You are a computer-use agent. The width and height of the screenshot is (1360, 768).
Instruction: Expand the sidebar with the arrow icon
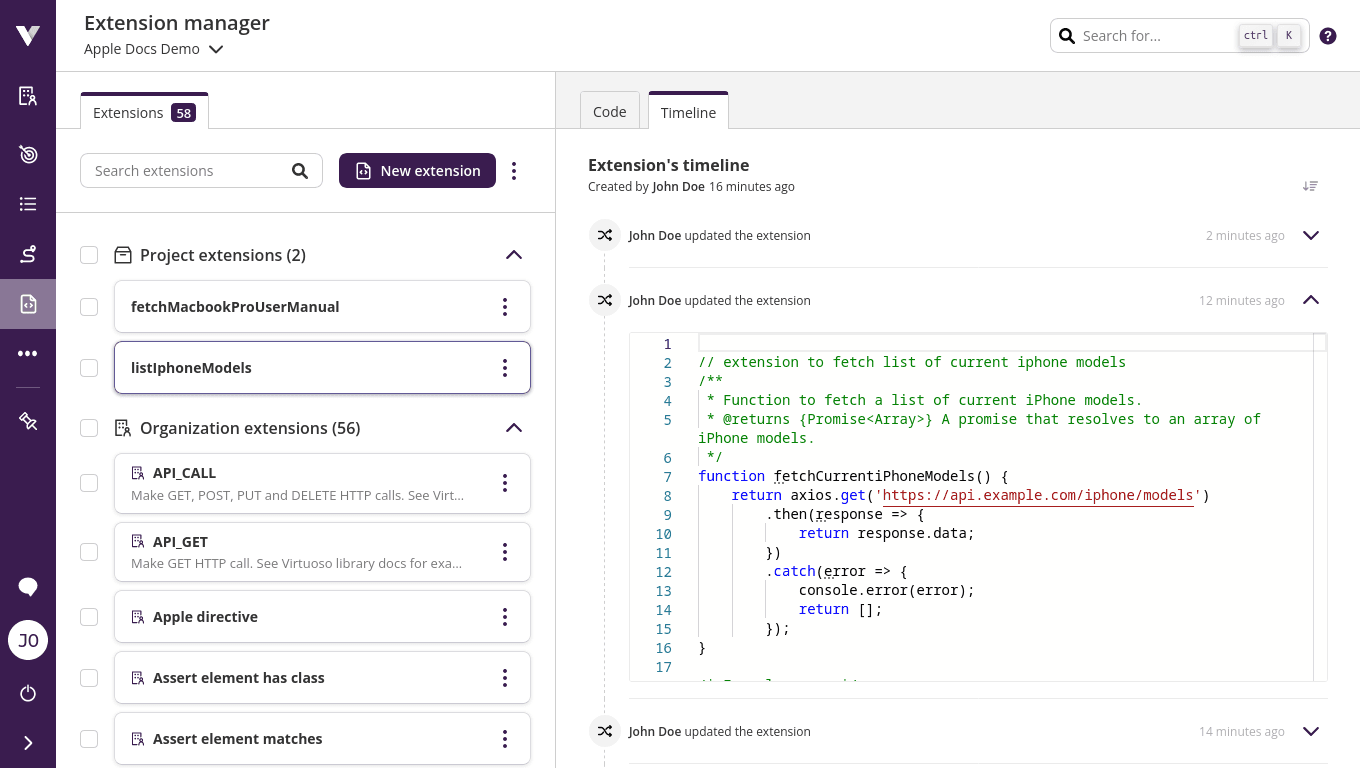point(28,743)
